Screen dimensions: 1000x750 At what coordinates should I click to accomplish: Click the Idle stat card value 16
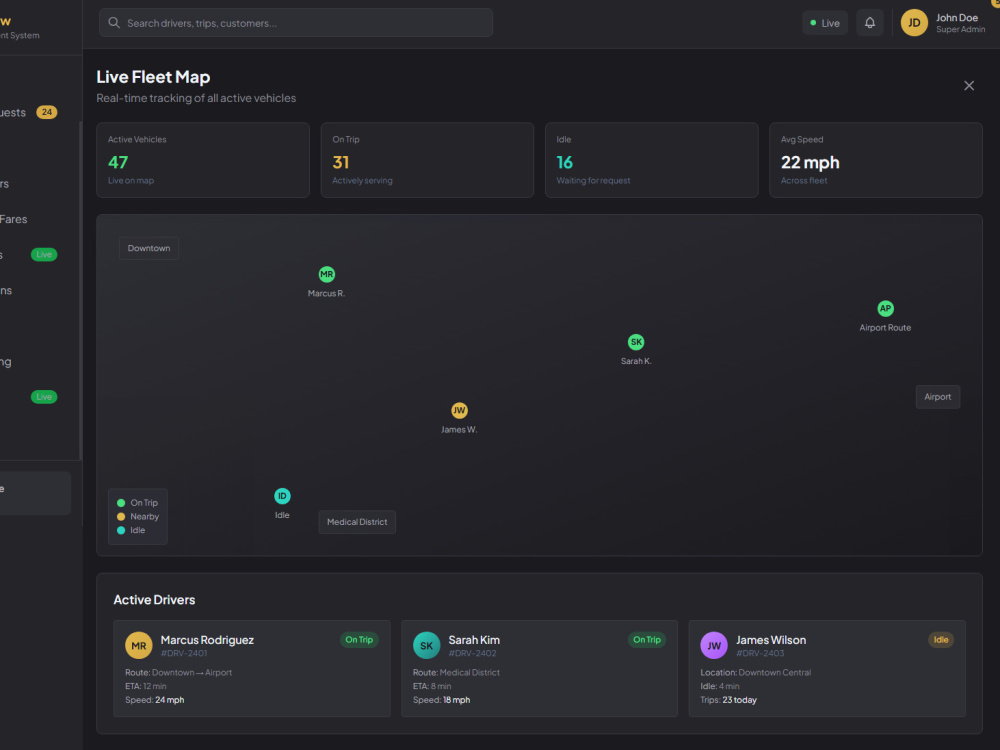tap(564, 163)
